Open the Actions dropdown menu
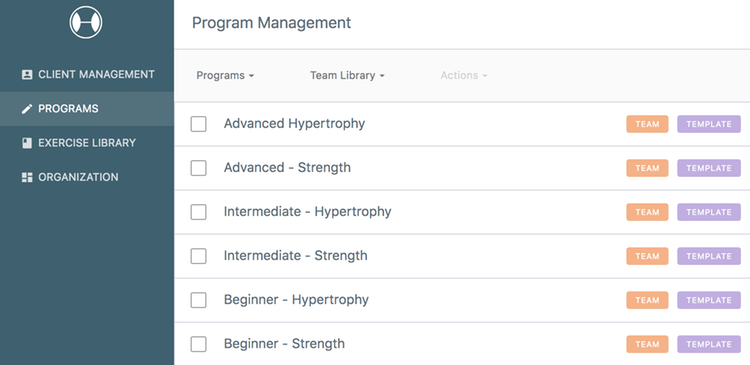Image resolution: width=750 pixels, height=365 pixels. click(464, 76)
